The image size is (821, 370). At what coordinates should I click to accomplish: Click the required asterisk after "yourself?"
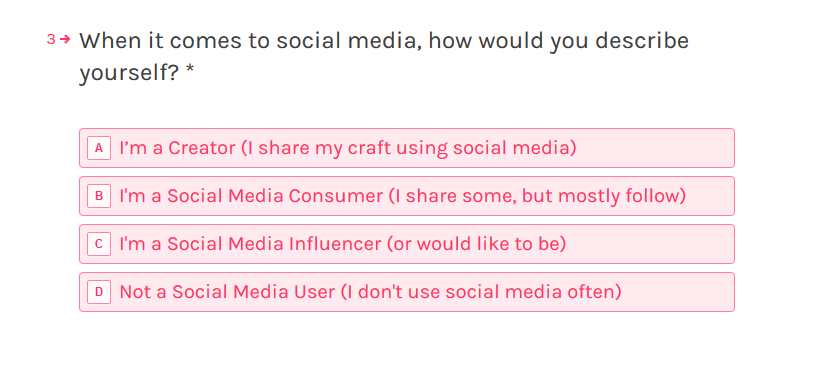pos(190,72)
